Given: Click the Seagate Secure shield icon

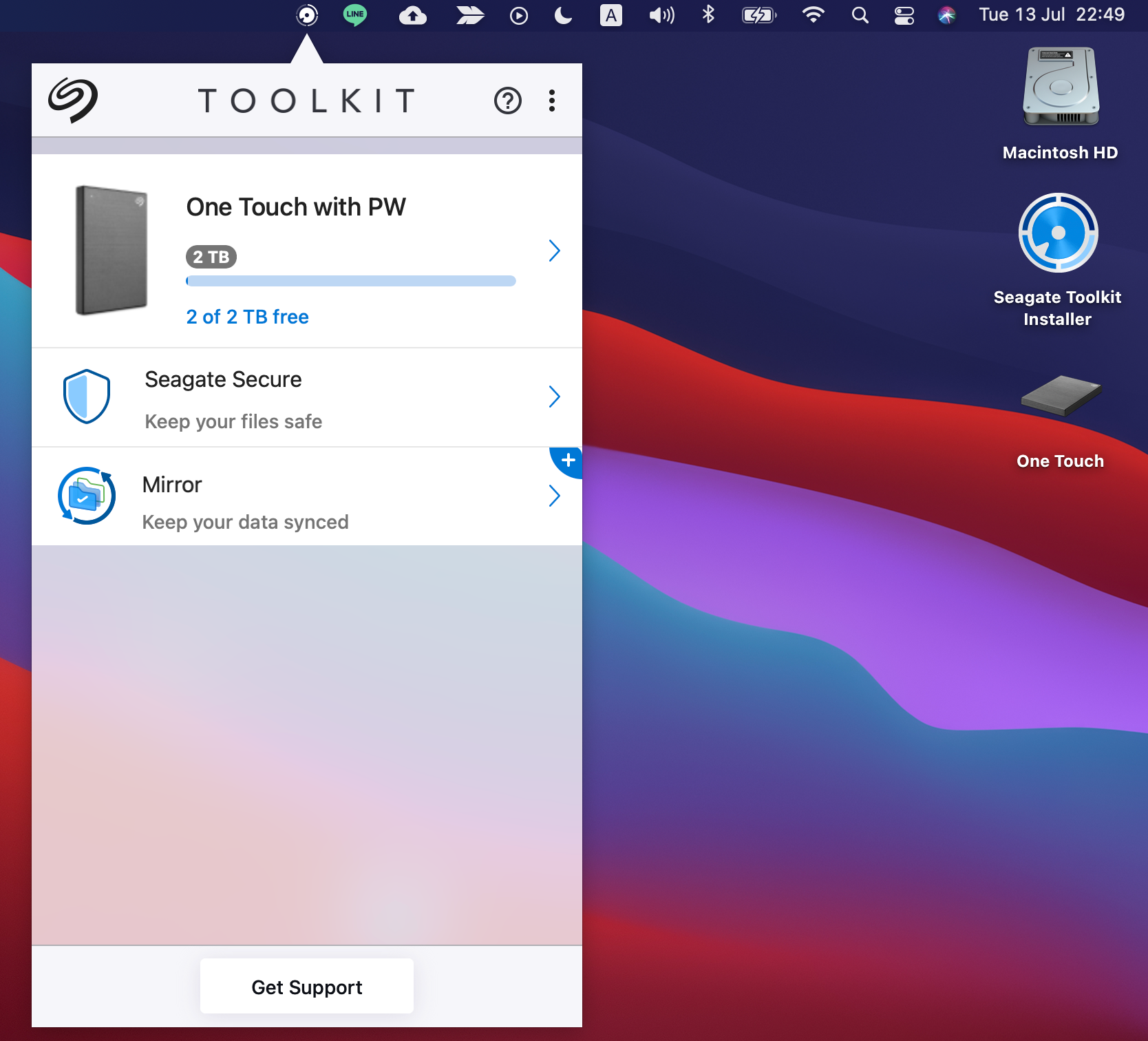Looking at the screenshot, I should tap(87, 397).
